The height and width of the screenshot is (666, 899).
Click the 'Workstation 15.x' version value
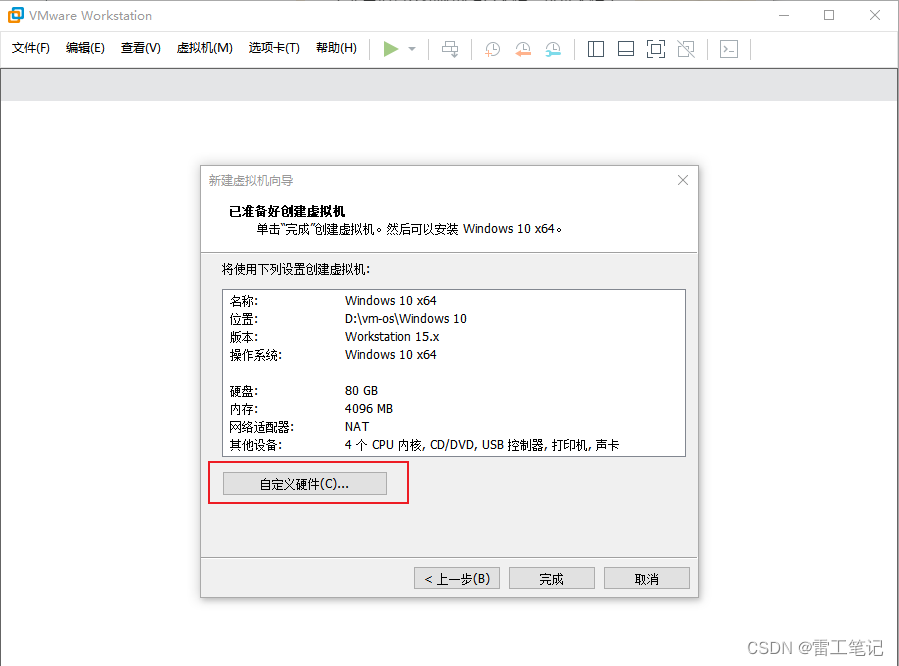pyautogui.click(x=392, y=336)
